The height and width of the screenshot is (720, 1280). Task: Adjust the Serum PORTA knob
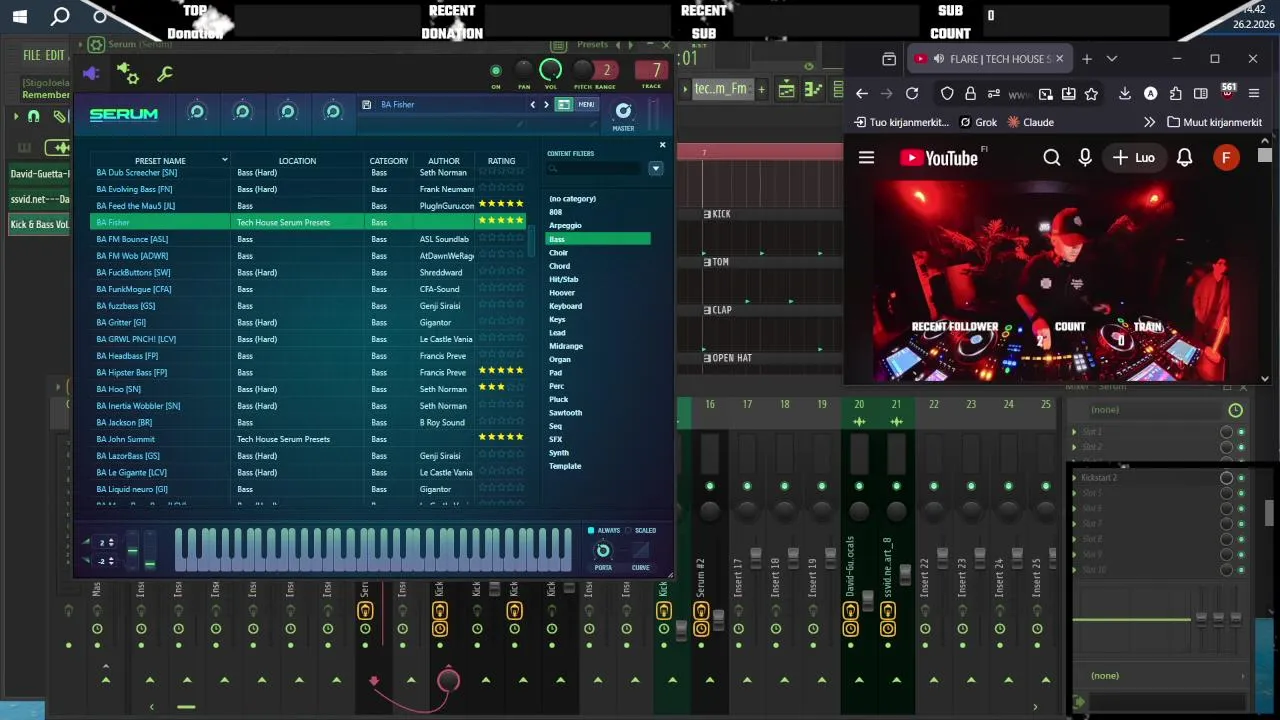[x=603, y=551]
